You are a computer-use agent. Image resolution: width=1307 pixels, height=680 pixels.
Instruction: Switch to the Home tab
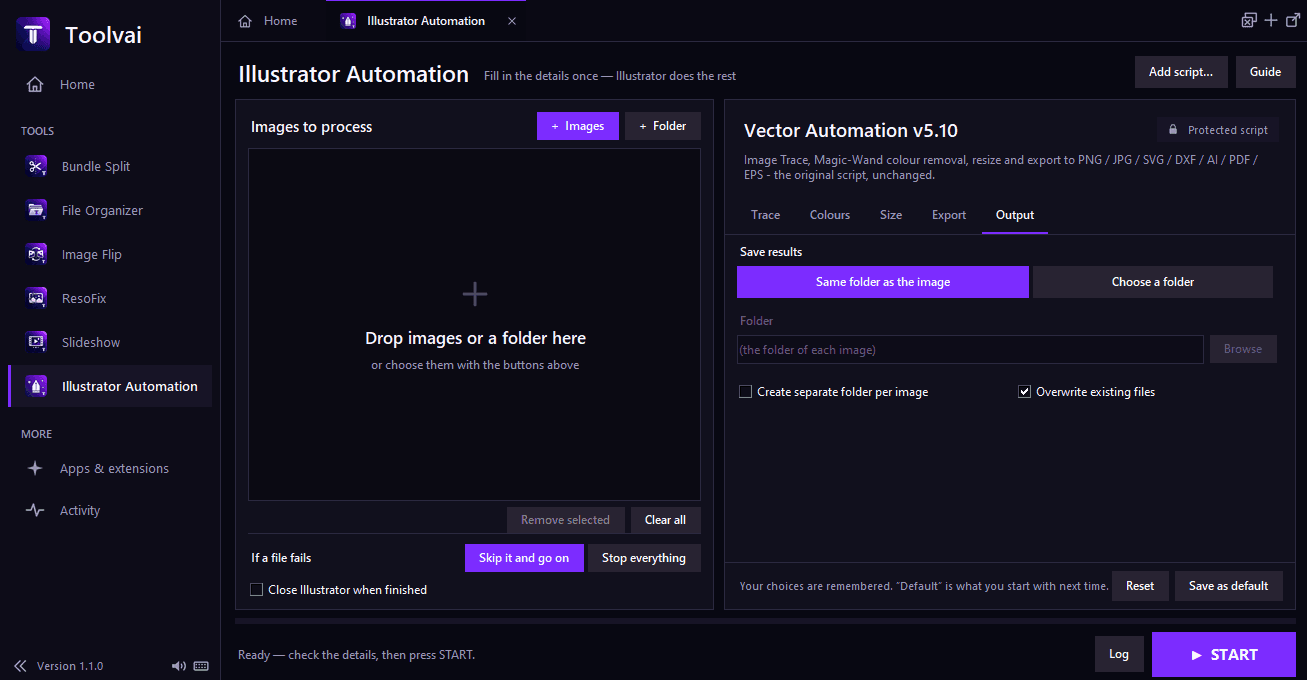point(268,21)
